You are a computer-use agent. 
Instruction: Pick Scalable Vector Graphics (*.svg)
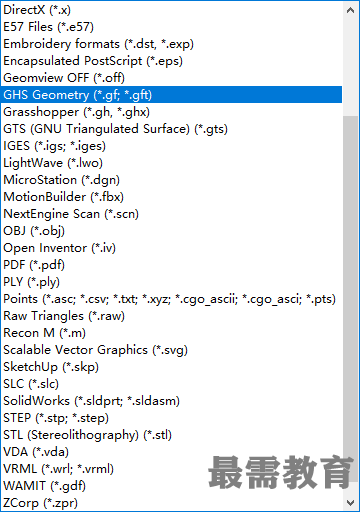(x=171, y=350)
